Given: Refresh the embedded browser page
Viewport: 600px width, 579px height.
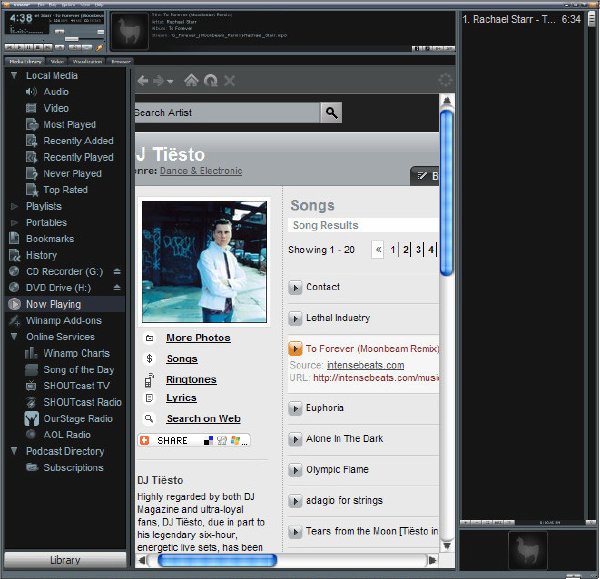Looking at the screenshot, I should pos(211,80).
